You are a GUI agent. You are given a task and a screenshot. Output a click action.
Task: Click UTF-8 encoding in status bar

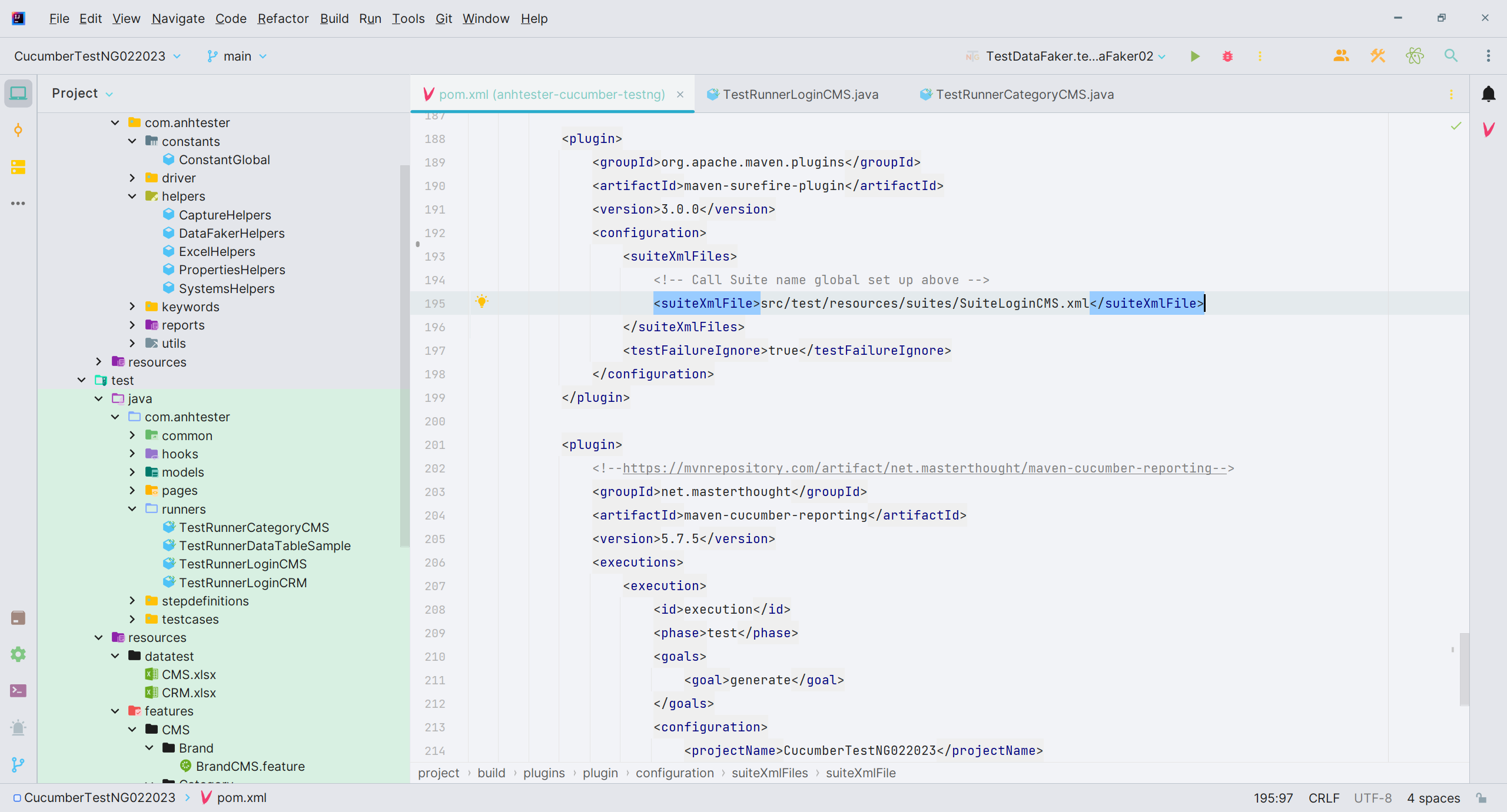click(1373, 798)
